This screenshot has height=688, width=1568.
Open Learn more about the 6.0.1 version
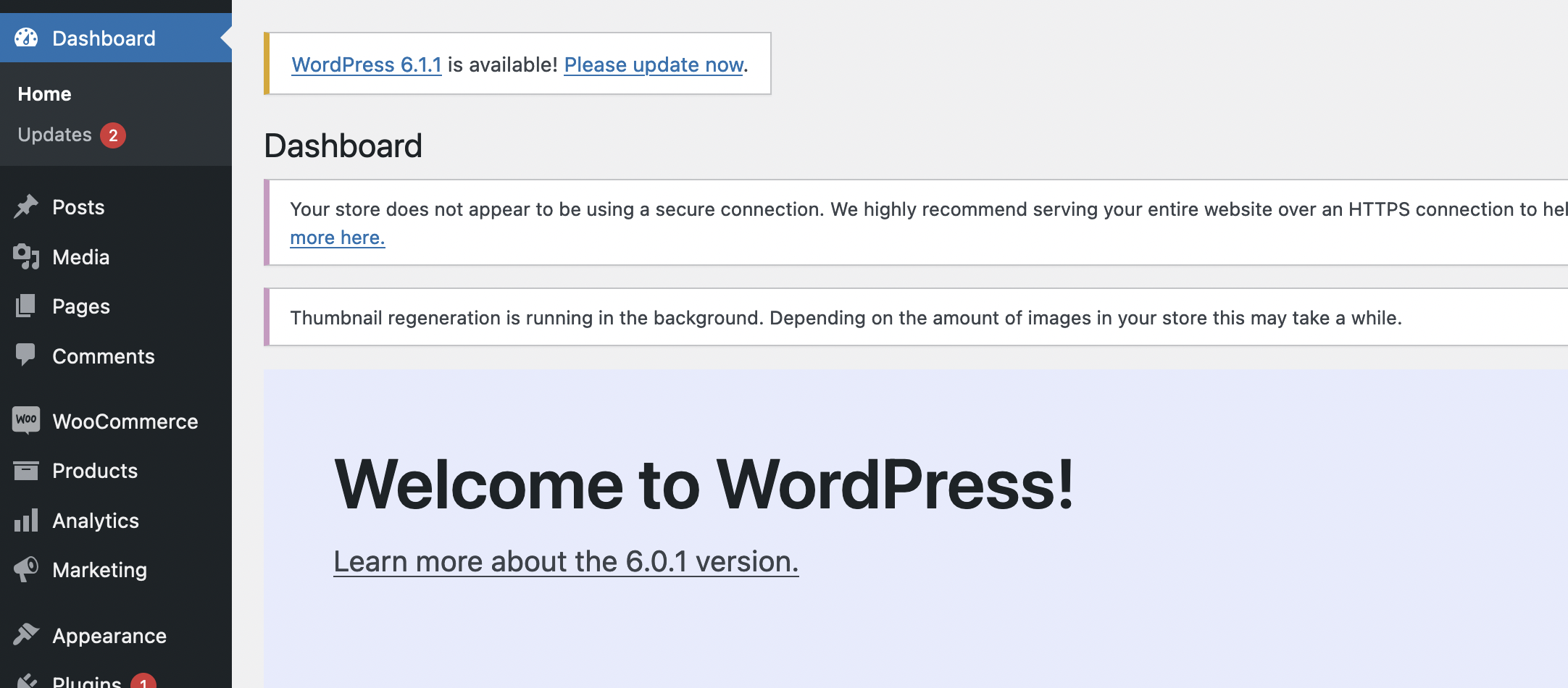pos(565,561)
